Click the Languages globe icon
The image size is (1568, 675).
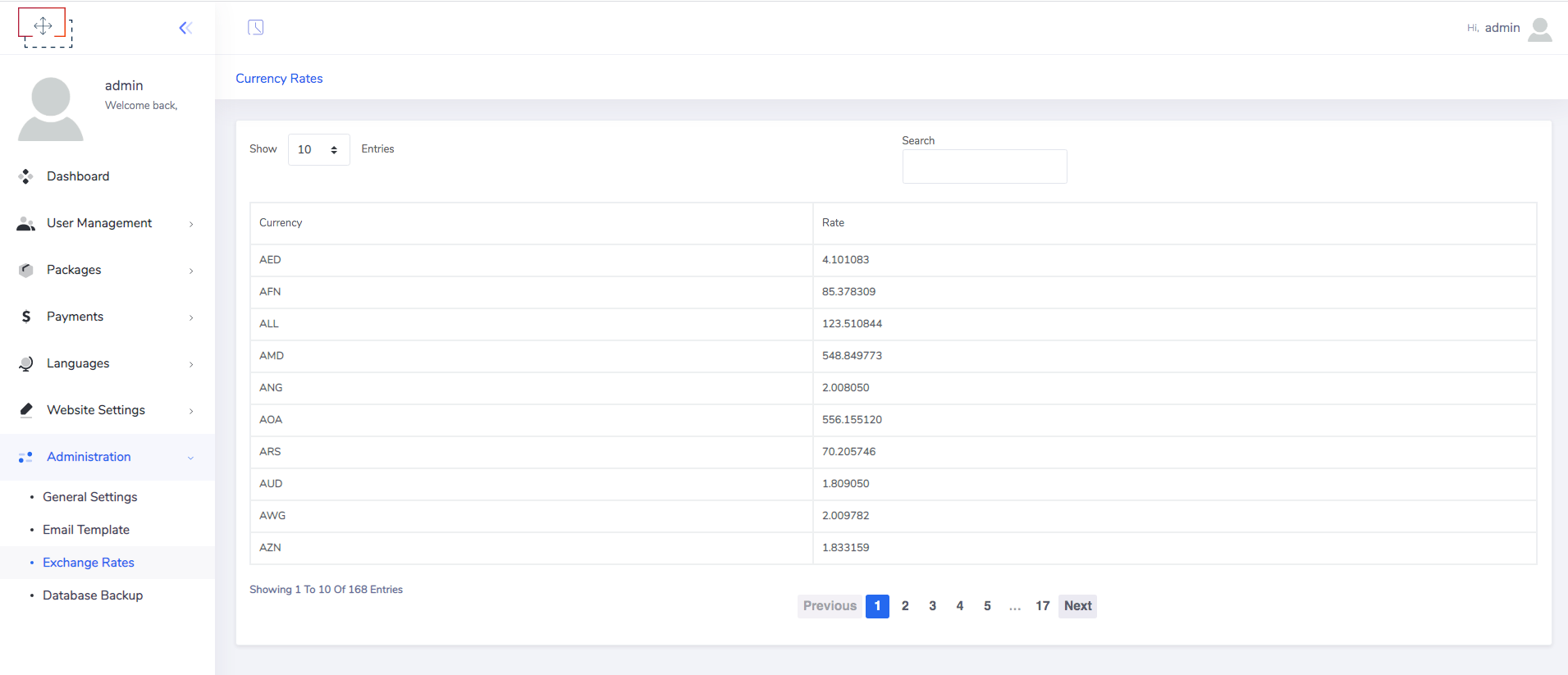point(26,363)
